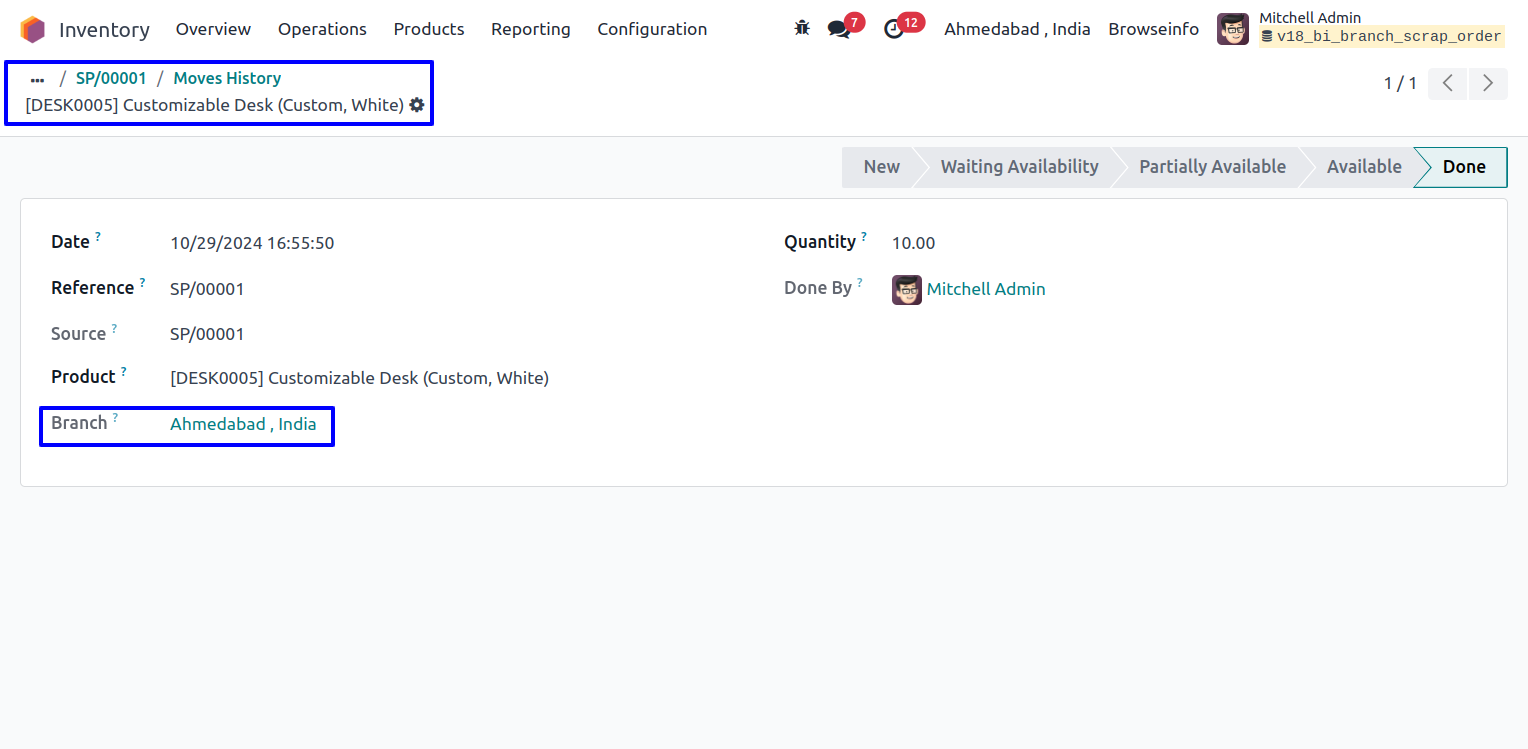This screenshot has width=1528, height=749.
Task: Click the New status stage
Action: coord(881,167)
